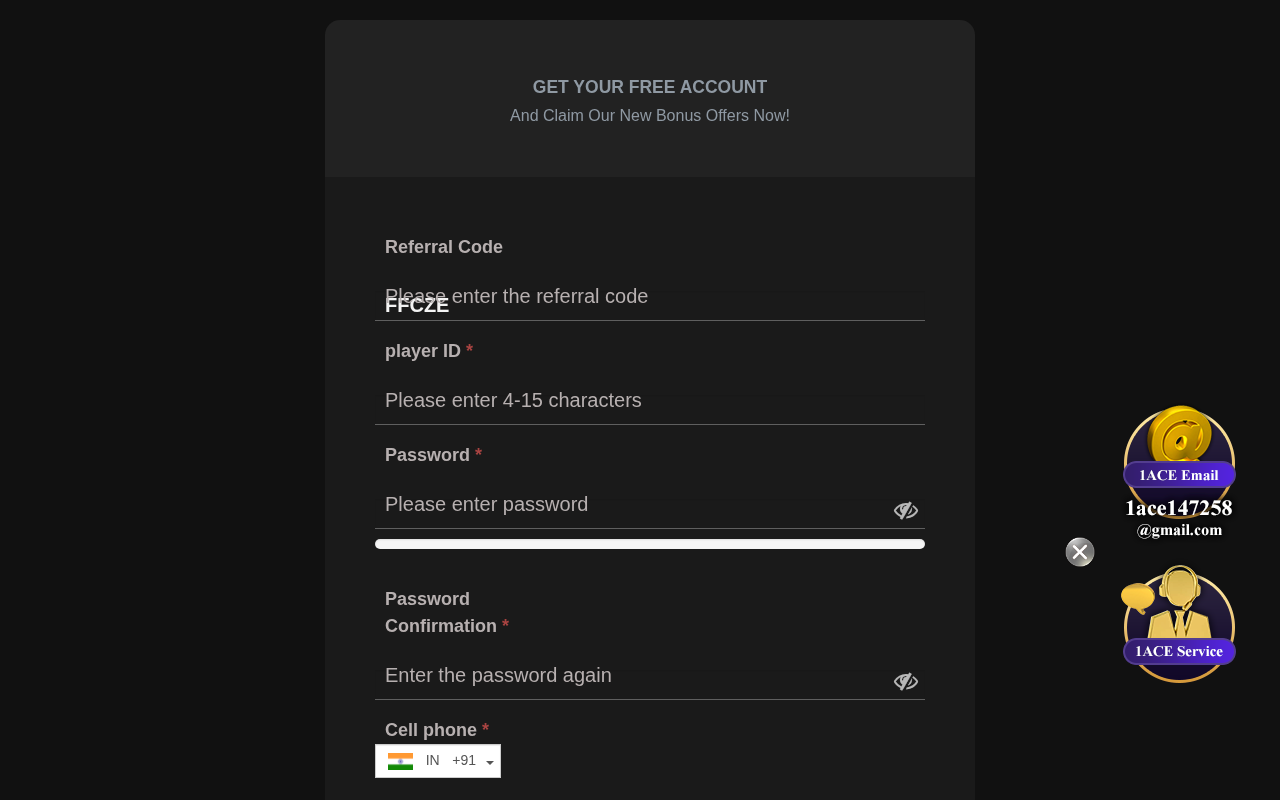Image resolution: width=1280 pixels, height=800 pixels.
Task: Click the yellow chat bubble icon
Action: coord(1137,597)
